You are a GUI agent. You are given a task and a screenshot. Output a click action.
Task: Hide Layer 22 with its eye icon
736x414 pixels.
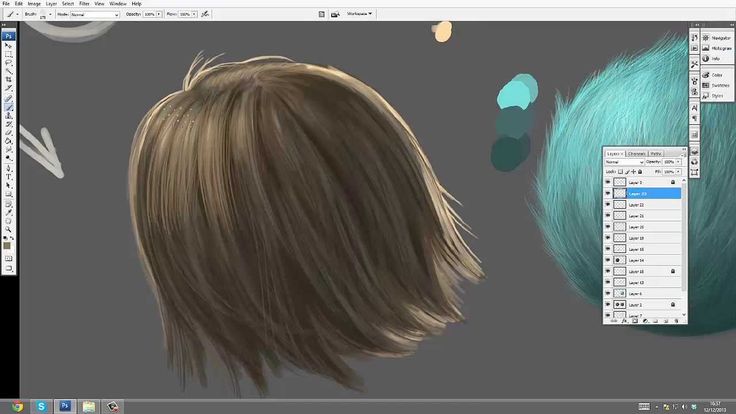pos(608,205)
